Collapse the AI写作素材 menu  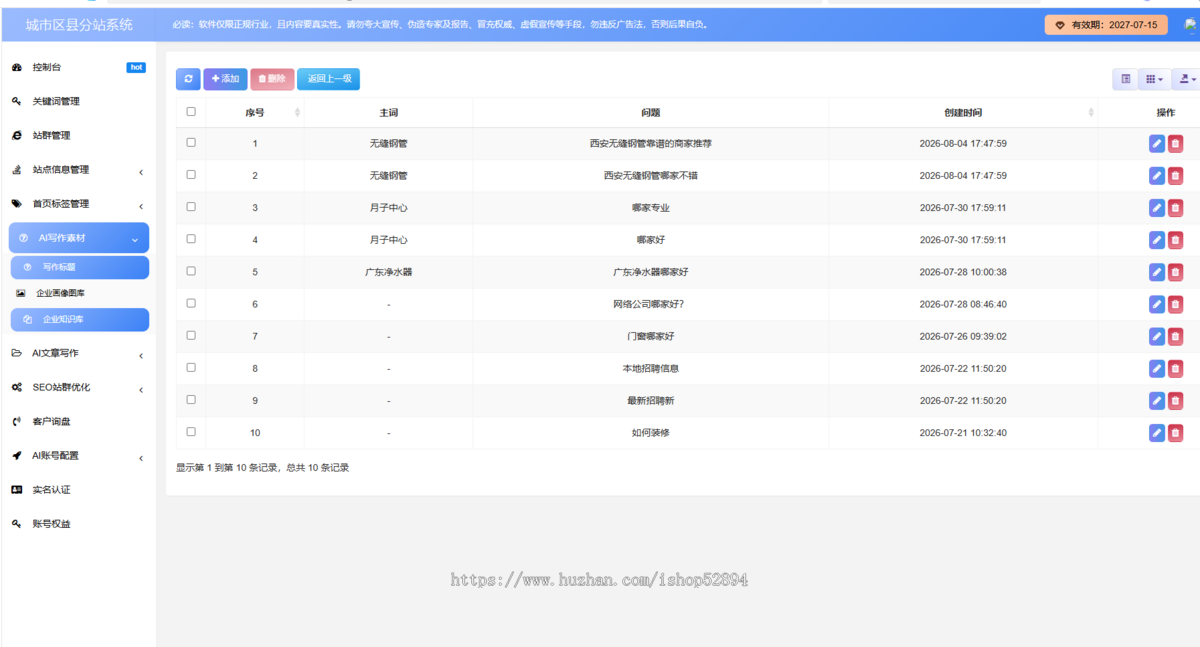coord(79,238)
